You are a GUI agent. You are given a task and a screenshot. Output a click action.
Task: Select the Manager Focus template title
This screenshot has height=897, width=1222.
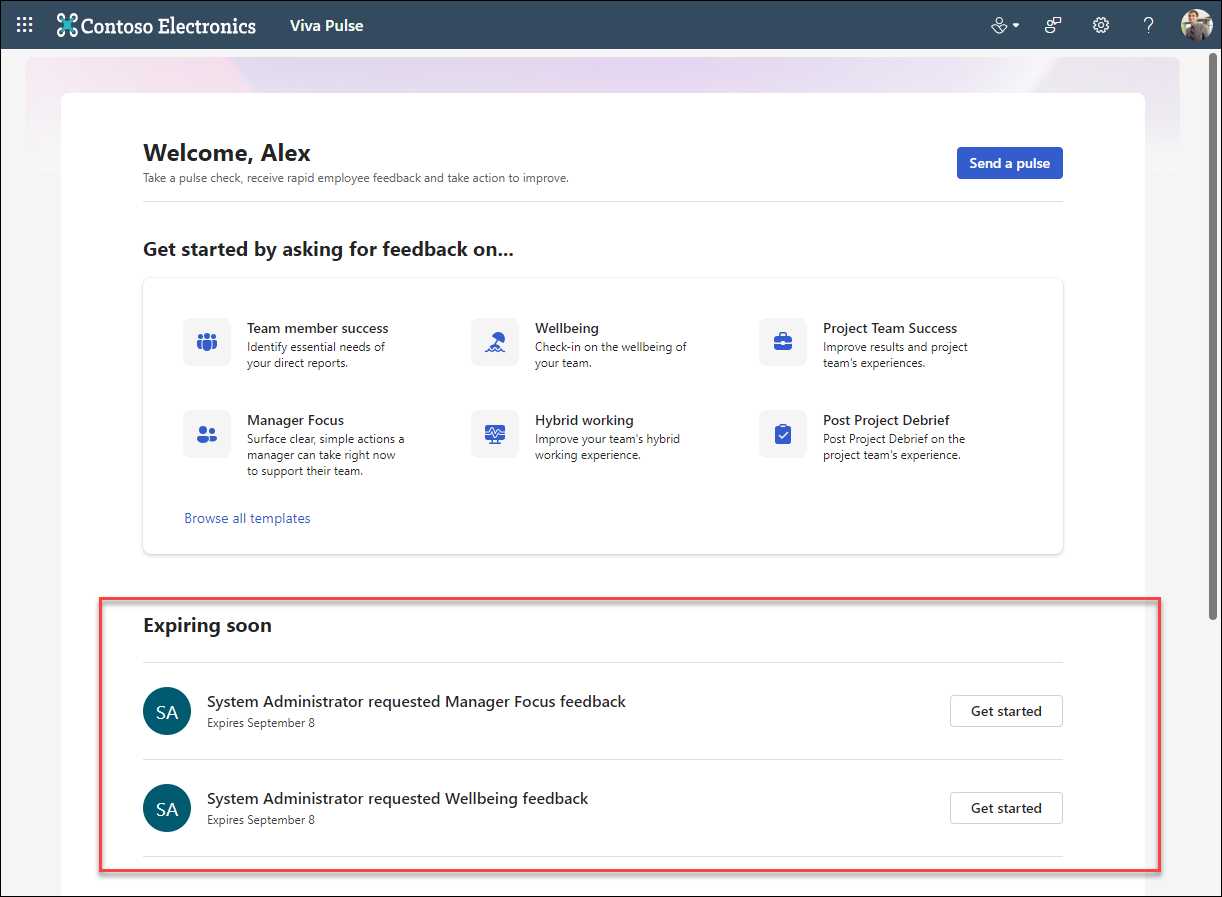(x=295, y=420)
